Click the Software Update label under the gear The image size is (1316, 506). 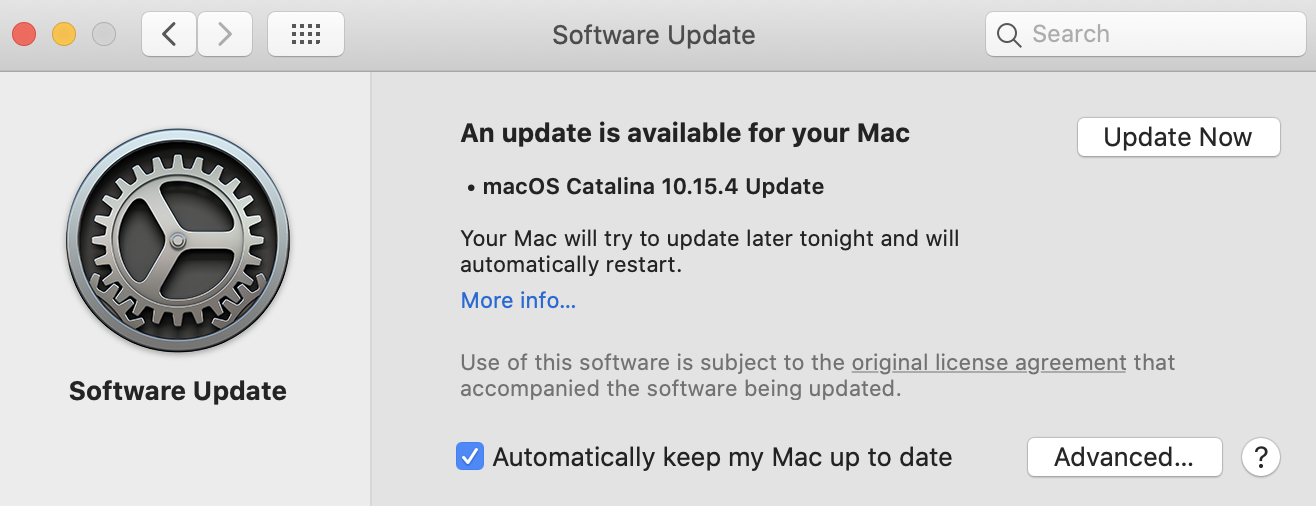(178, 390)
